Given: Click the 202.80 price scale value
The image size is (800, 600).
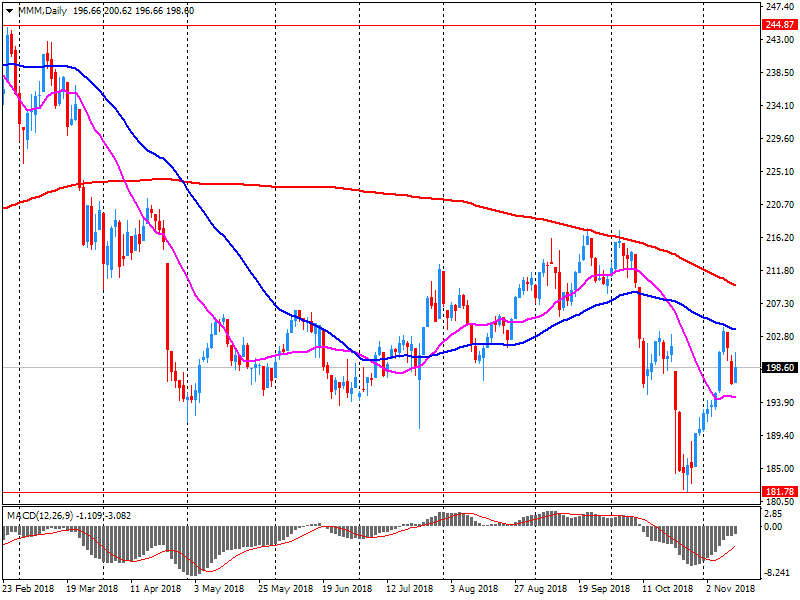Looking at the screenshot, I should pyautogui.click(x=780, y=336).
